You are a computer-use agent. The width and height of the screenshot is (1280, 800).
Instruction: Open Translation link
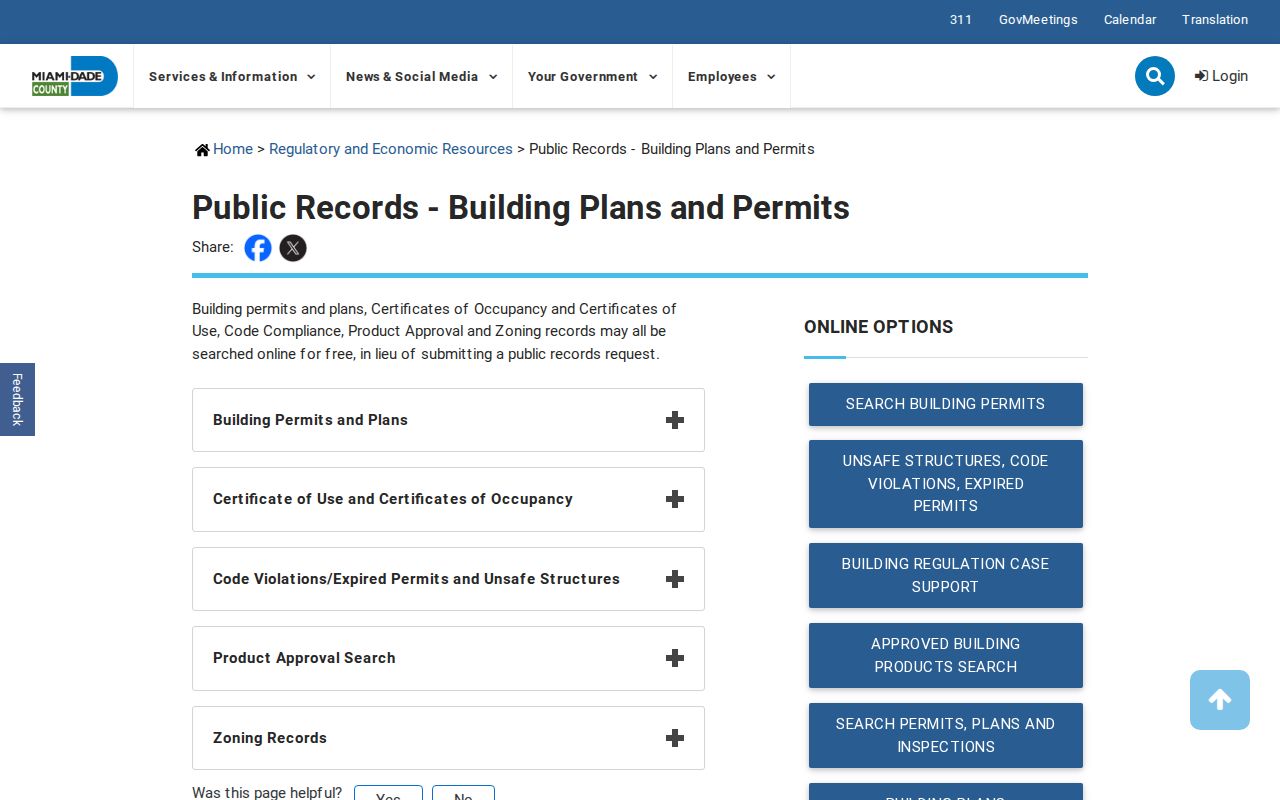1215,20
